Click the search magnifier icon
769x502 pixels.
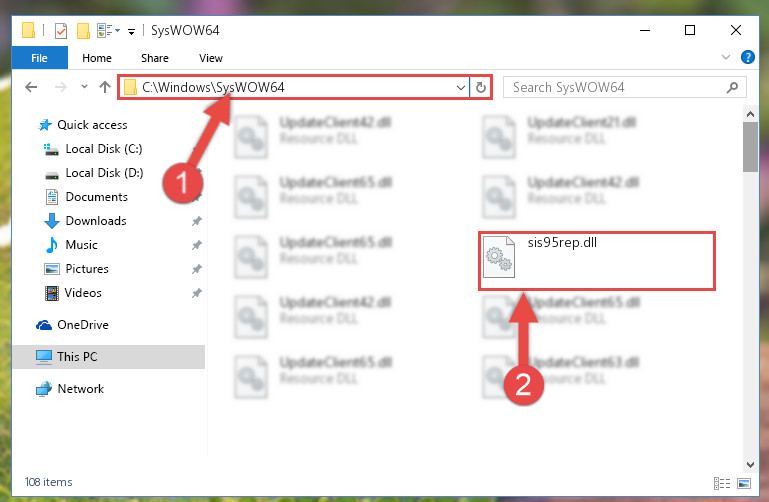[732, 88]
